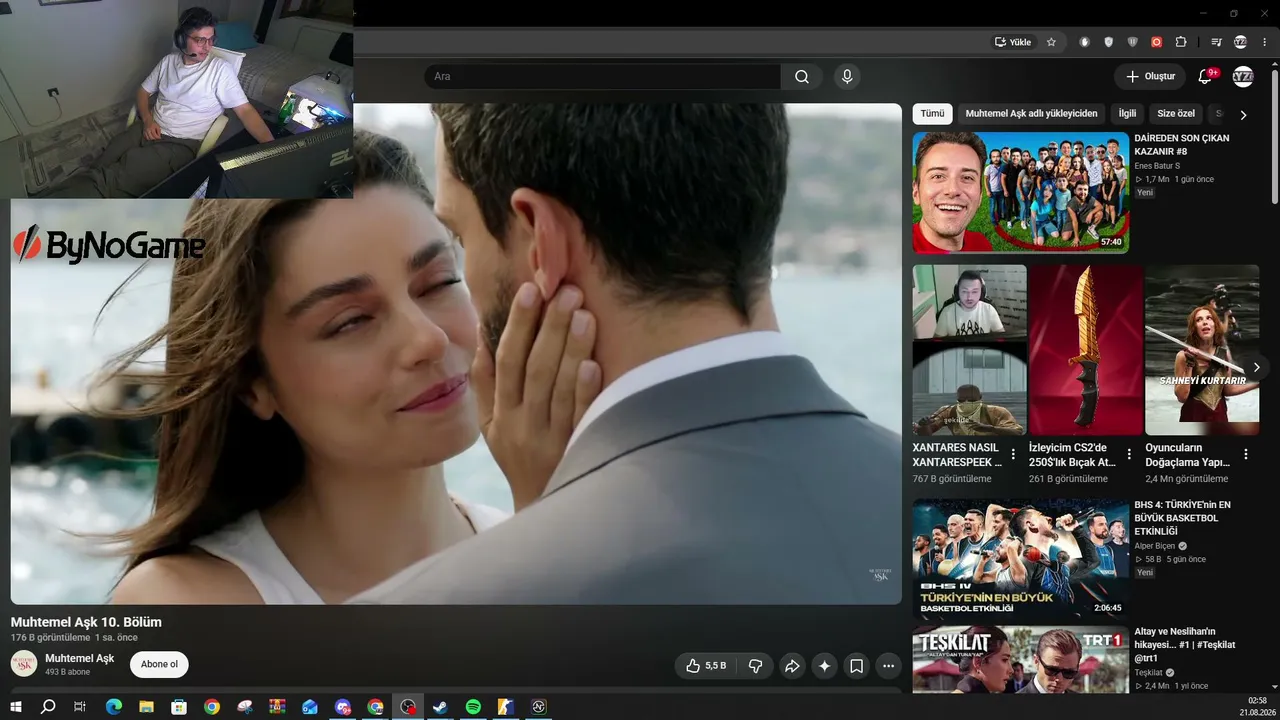Click the Ara search input field

(602, 77)
